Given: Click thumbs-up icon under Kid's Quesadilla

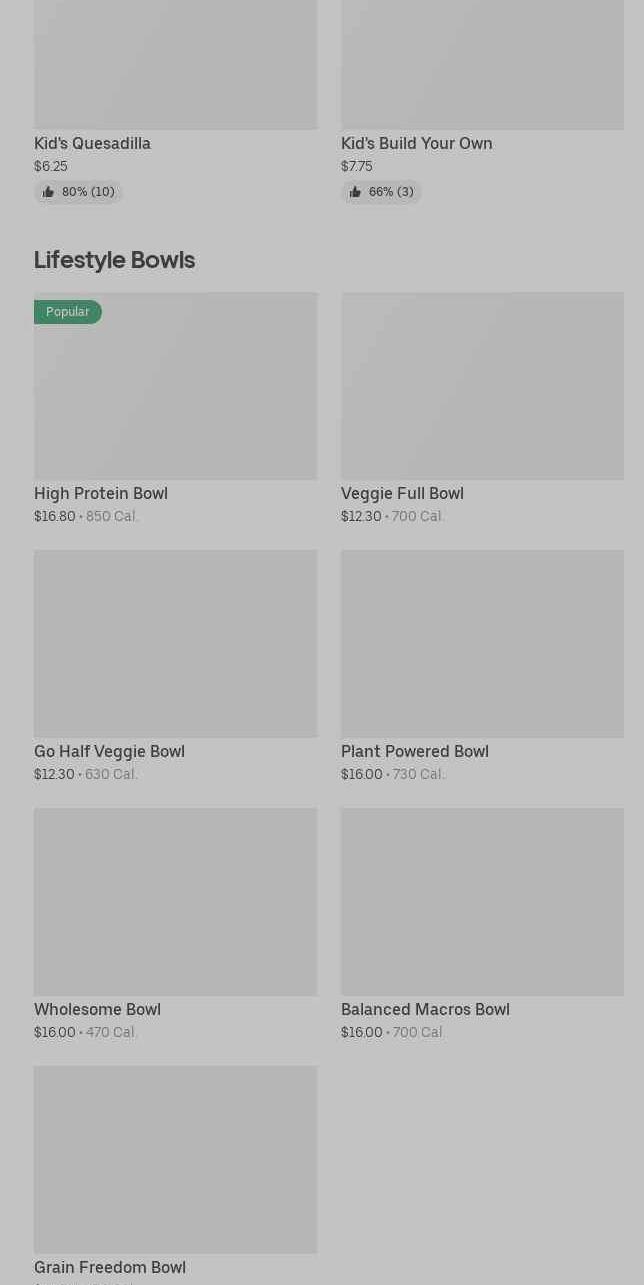Looking at the screenshot, I should (x=48, y=192).
